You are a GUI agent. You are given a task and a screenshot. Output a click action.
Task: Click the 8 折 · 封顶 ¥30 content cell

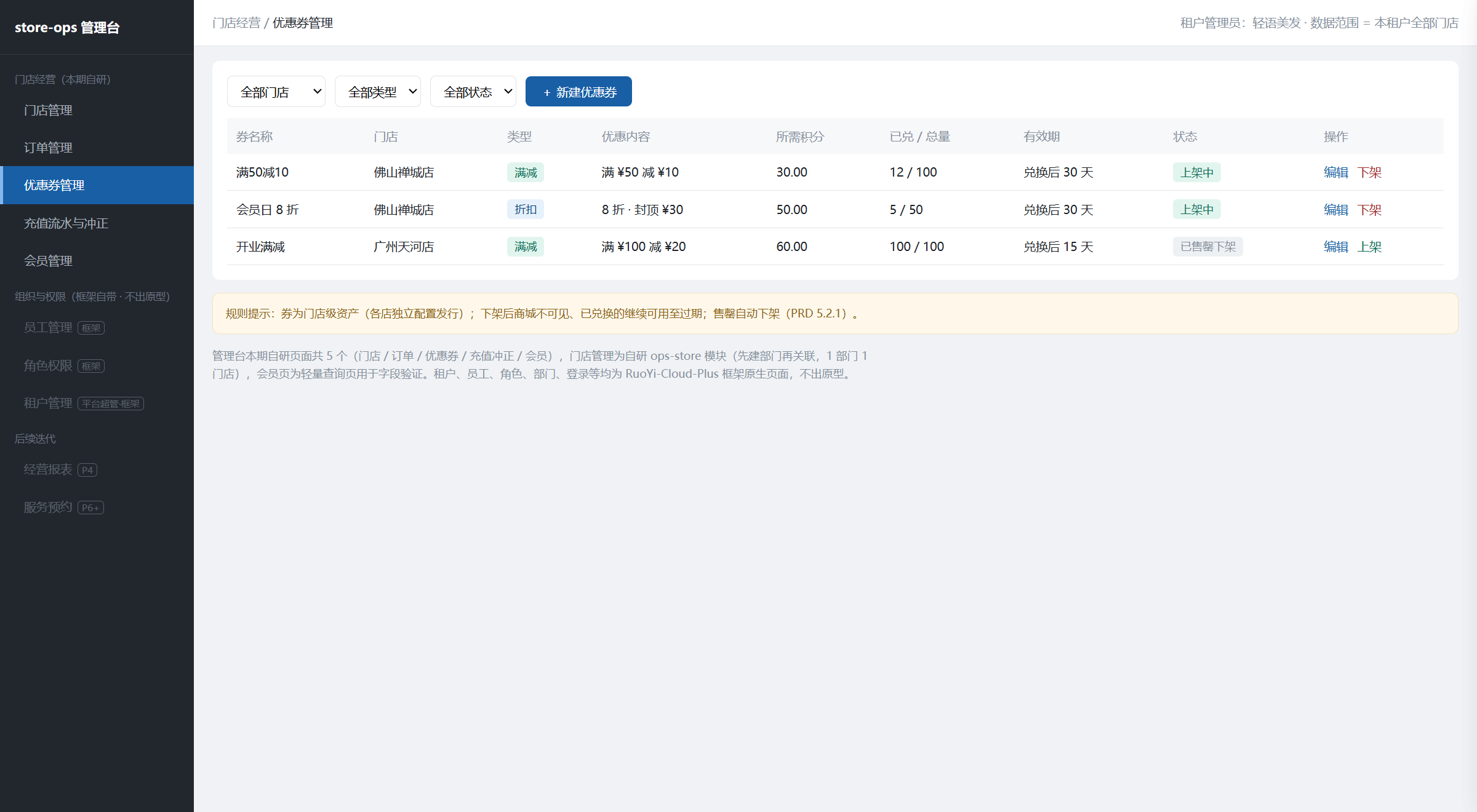pyautogui.click(x=642, y=210)
